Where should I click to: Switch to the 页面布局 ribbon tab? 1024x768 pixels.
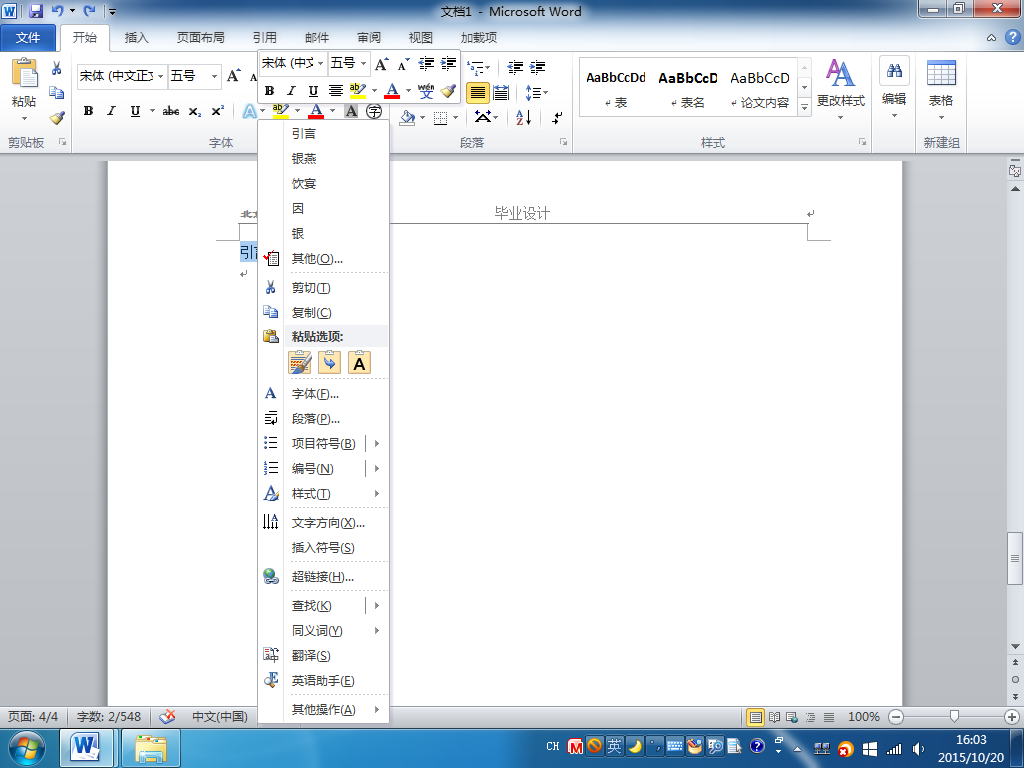pos(200,38)
